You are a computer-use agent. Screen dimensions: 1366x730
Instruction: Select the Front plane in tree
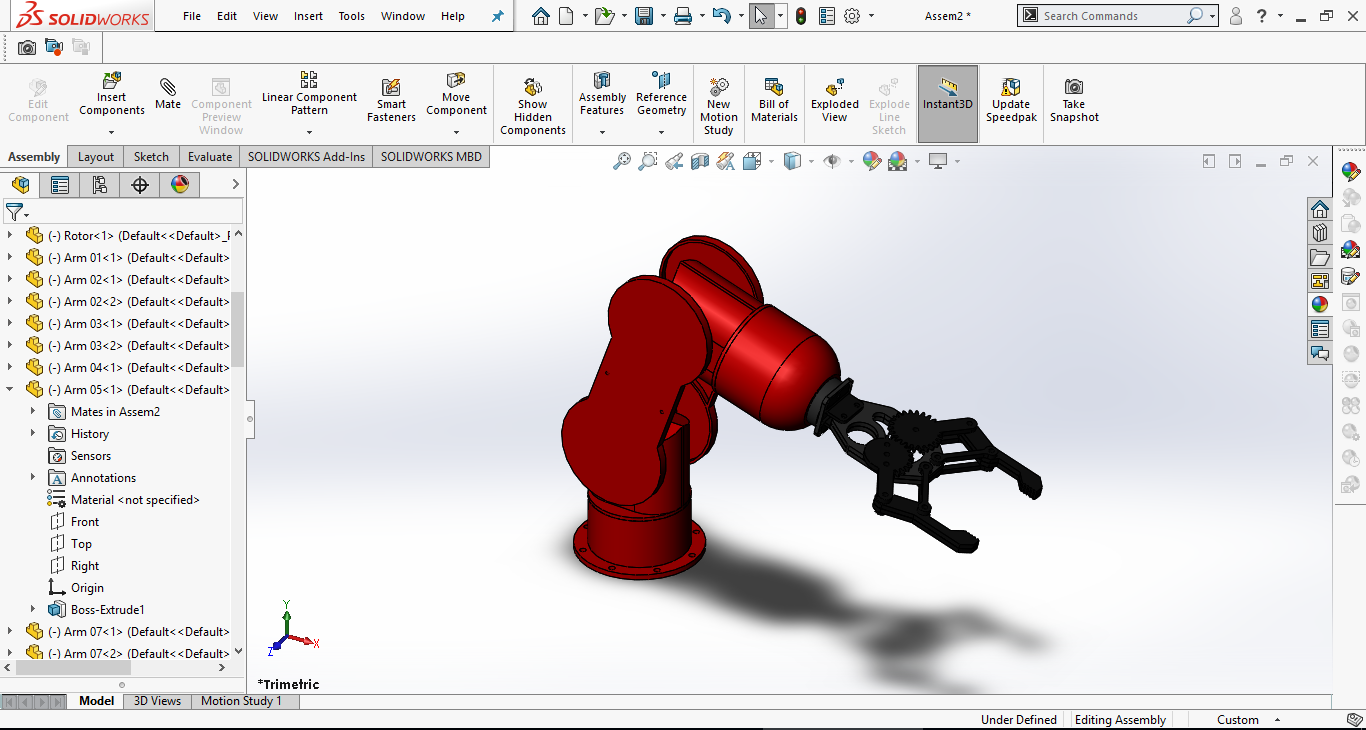85,522
